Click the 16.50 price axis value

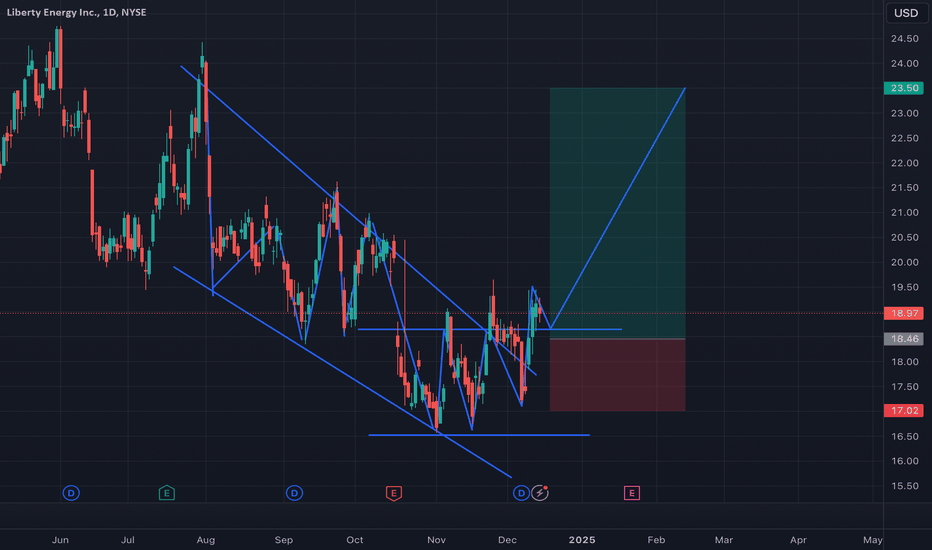coord(904,436)
